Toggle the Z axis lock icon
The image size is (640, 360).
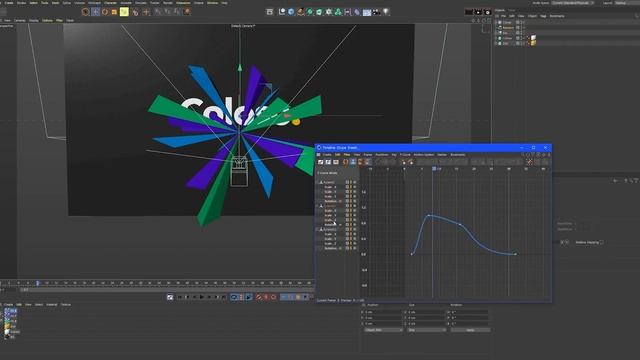176,12
